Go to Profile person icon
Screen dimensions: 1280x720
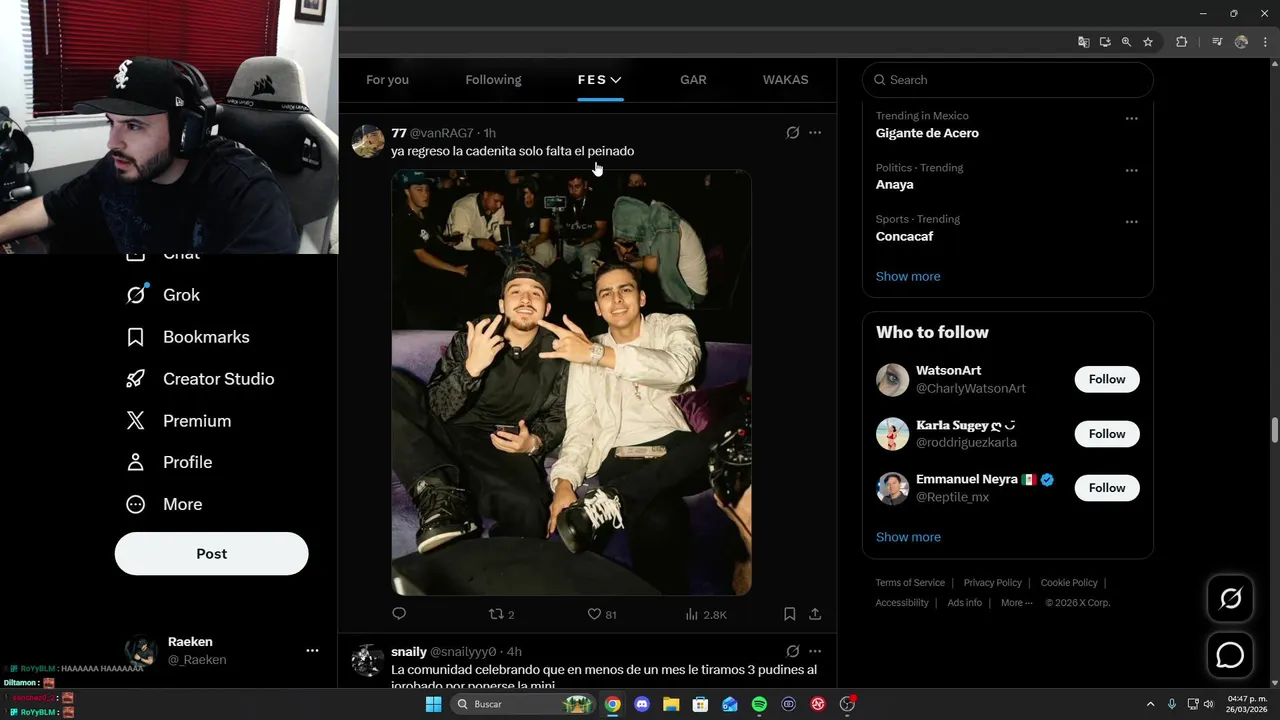coord(135,462)
